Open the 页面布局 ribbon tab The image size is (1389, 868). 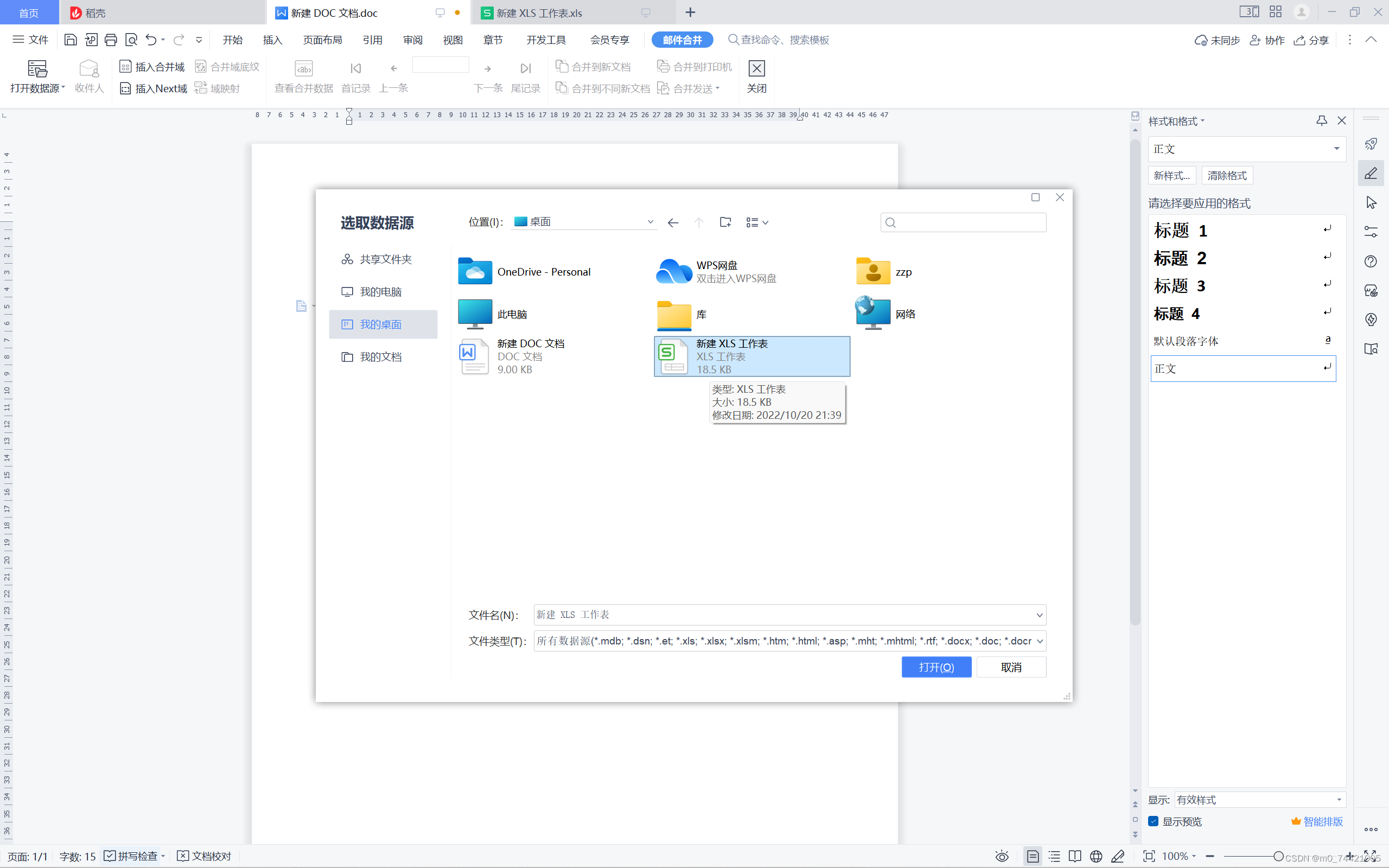(x=322, y=40)
